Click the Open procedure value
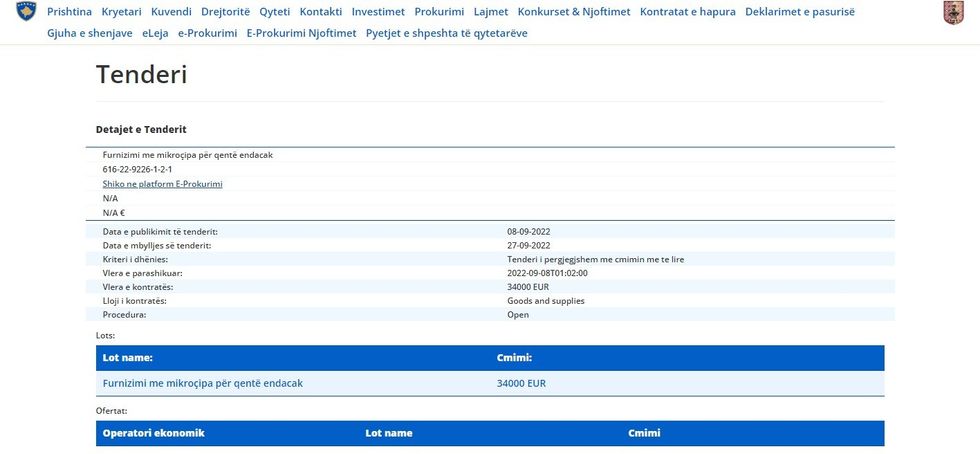This screenshot has width=980, height=454. point(518,315)
